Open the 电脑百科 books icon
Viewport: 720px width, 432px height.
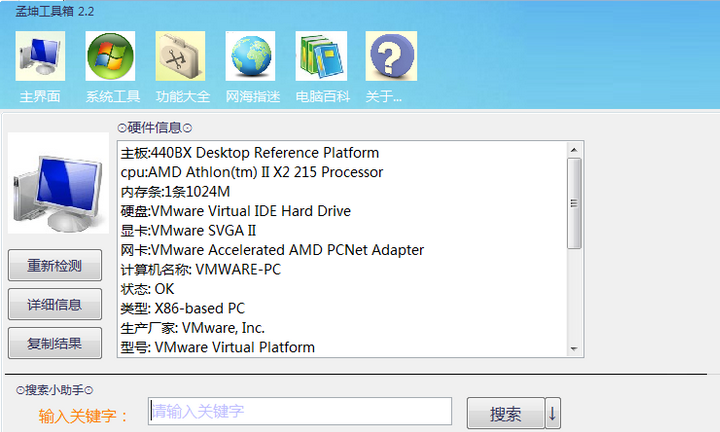click(321, 56)
